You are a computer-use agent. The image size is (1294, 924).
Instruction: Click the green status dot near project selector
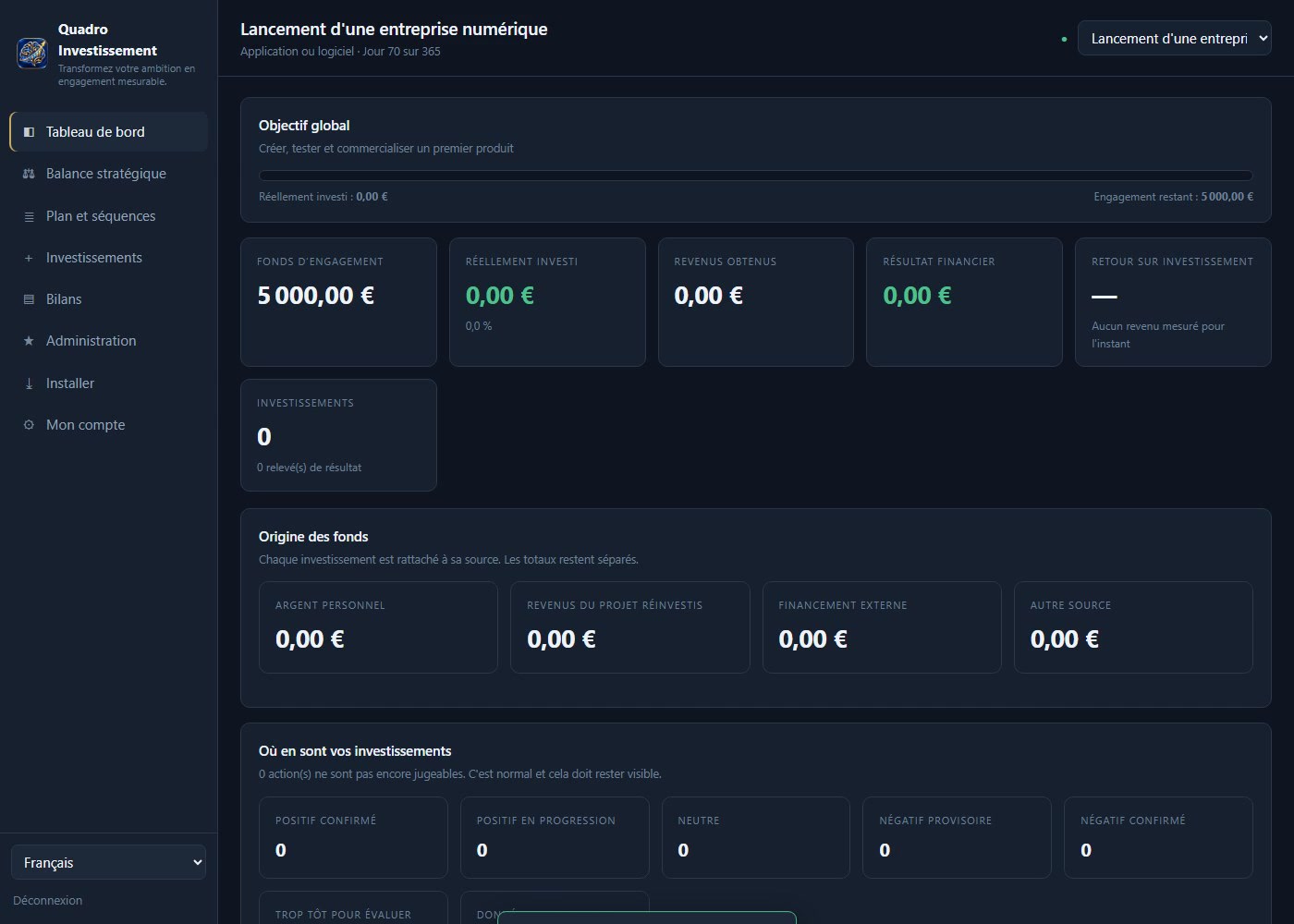[x=1064, y=39]
